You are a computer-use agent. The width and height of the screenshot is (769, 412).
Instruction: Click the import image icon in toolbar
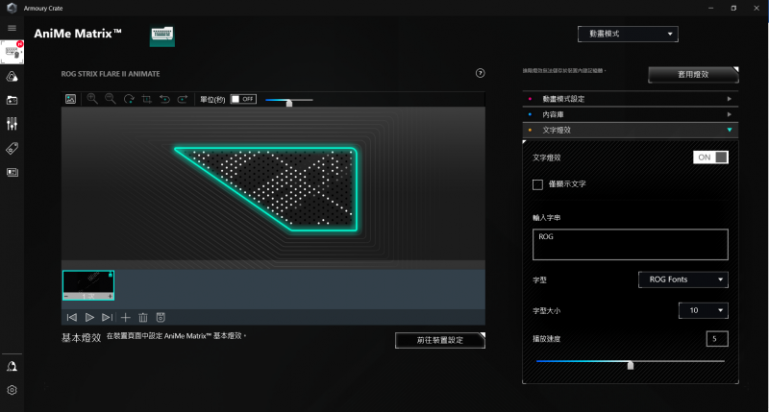pyautogui.click(x=70, y=99)
